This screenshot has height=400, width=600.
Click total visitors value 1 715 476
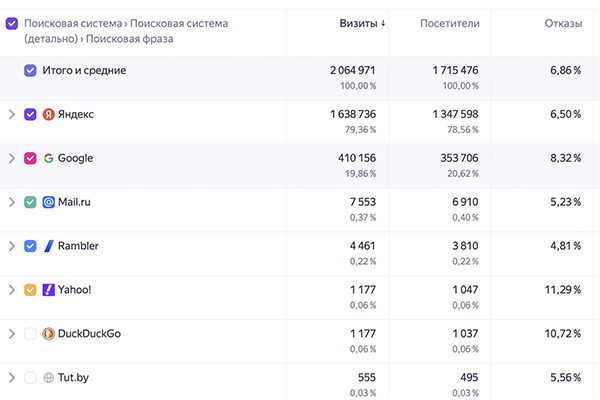tap(455, 70)
